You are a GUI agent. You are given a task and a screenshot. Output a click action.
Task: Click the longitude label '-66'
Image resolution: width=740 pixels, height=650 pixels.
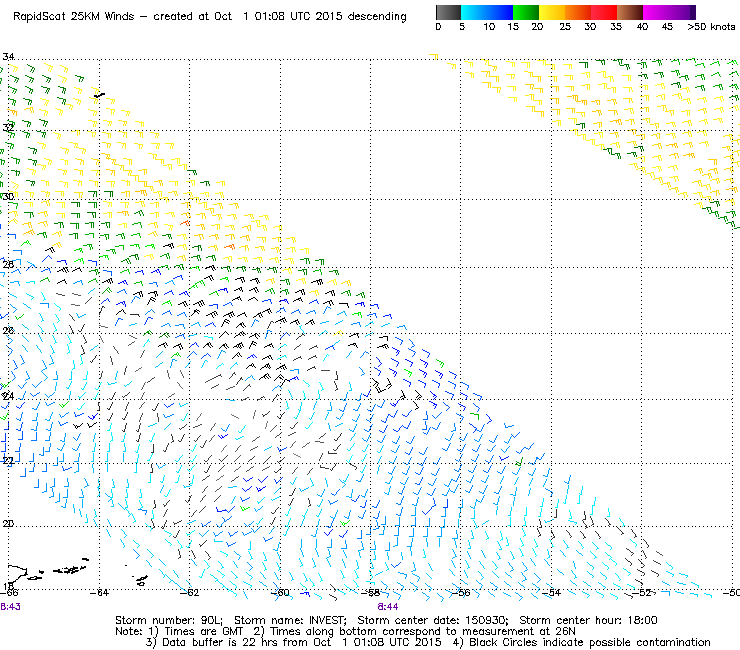tap(9, 592)
